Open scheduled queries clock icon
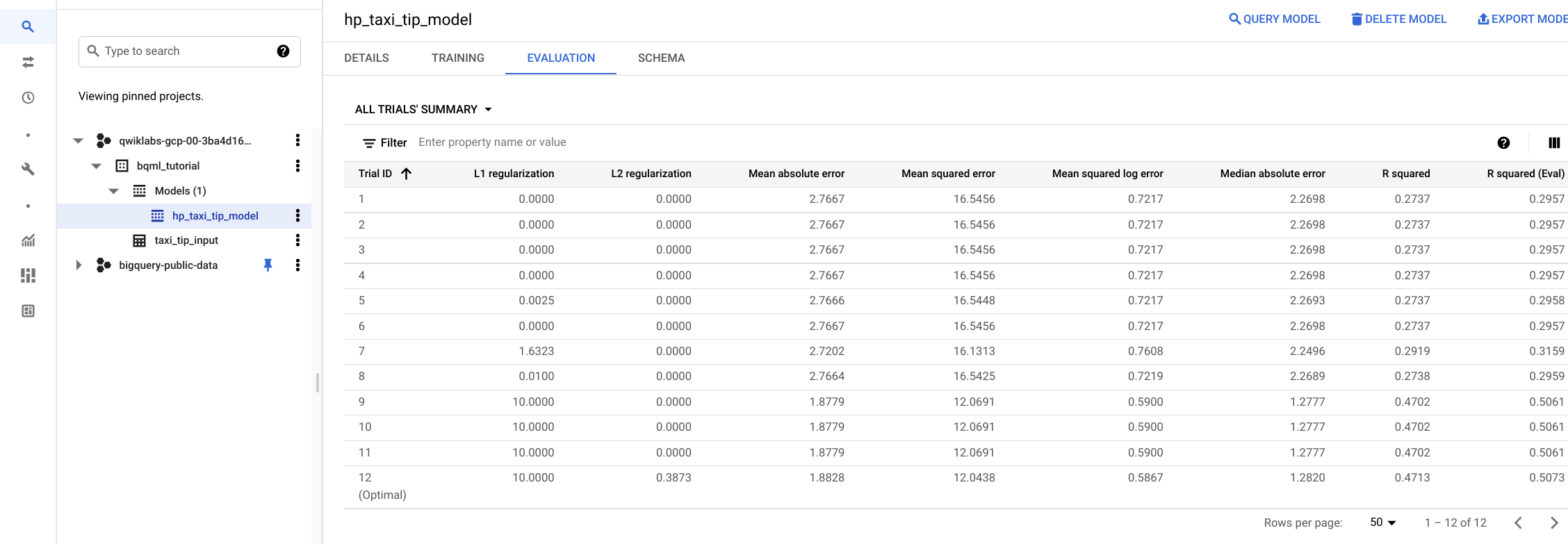 28,98
